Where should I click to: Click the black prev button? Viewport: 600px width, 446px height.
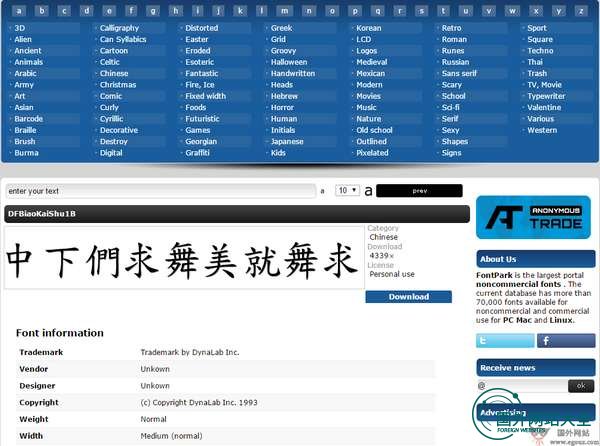[x=419, y=190]
